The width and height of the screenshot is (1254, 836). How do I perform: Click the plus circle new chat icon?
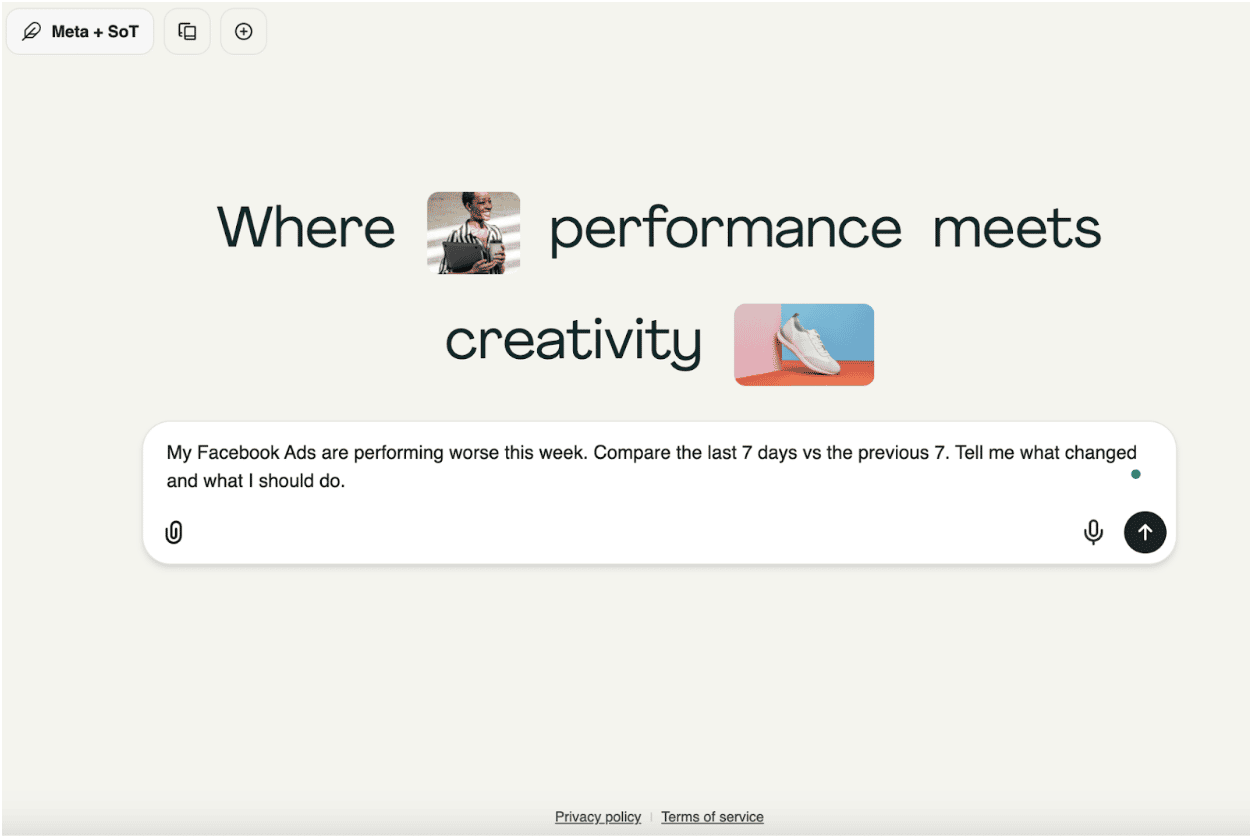243,32
